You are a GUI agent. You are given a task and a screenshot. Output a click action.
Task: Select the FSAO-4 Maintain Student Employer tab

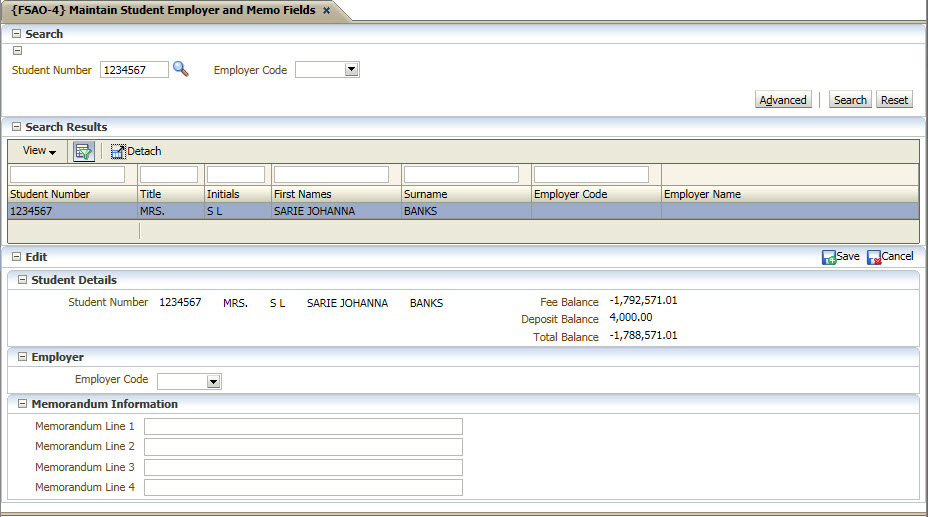163,11
